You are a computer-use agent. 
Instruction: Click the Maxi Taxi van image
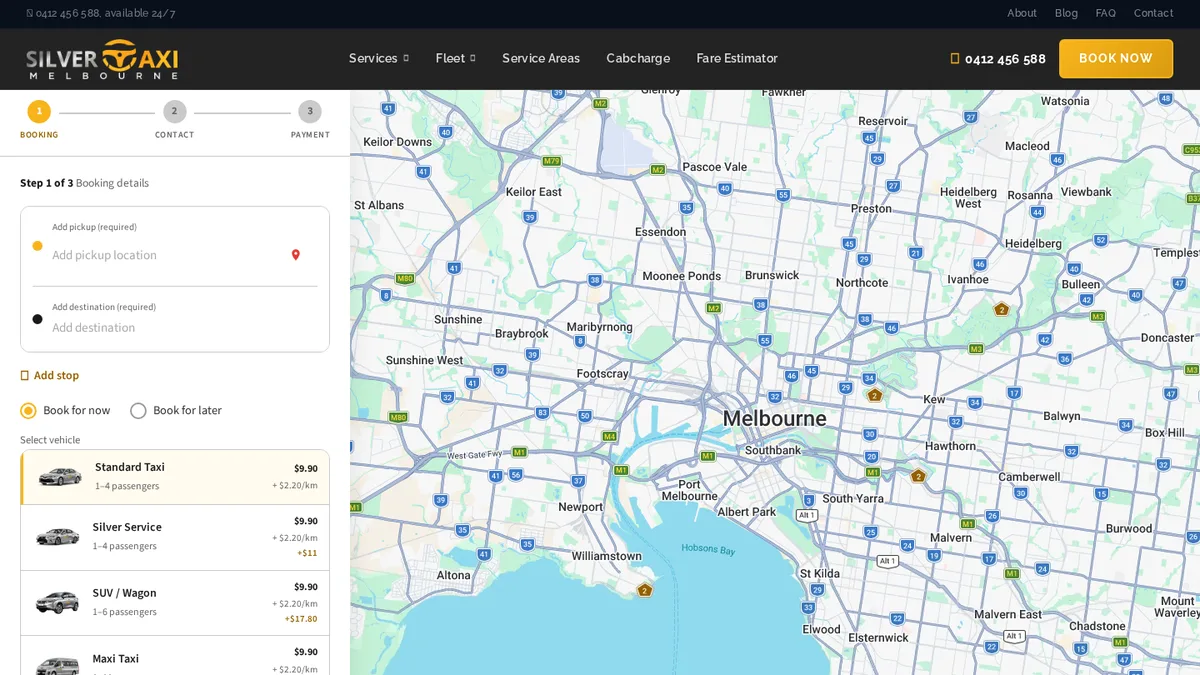click(x=58, y=664)
